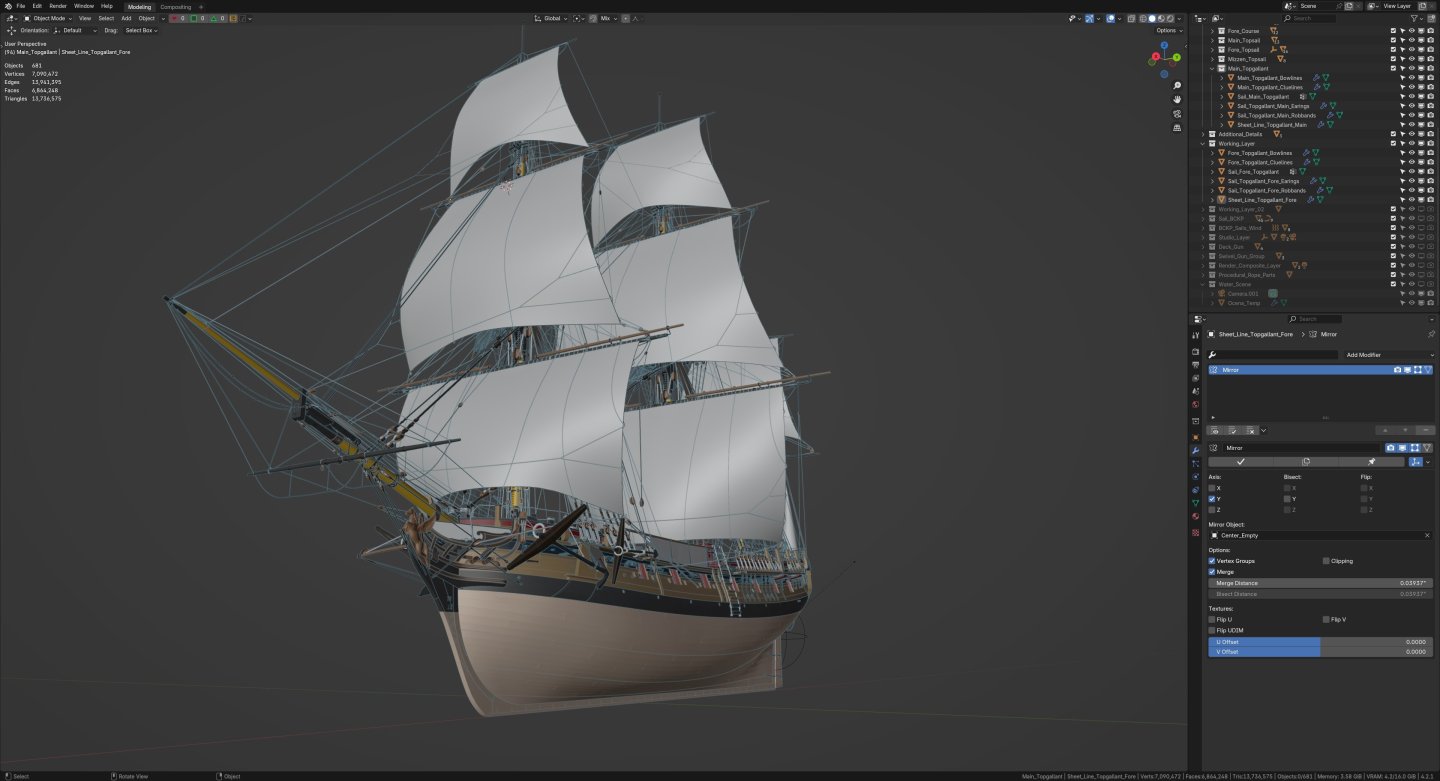
Task: Hide Sail_Fore_Topgallant with its eye icon
Action: point(1412,172)
